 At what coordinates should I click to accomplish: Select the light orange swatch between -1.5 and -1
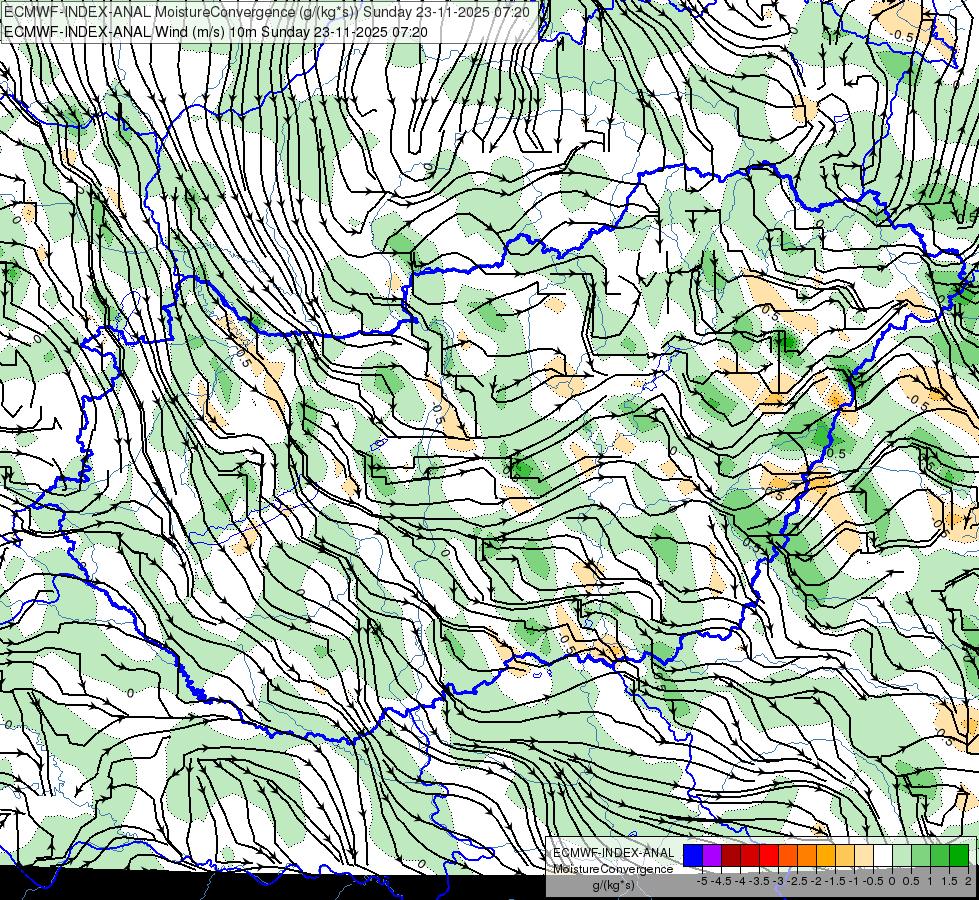pyautogui.click(x=845, y=856)
